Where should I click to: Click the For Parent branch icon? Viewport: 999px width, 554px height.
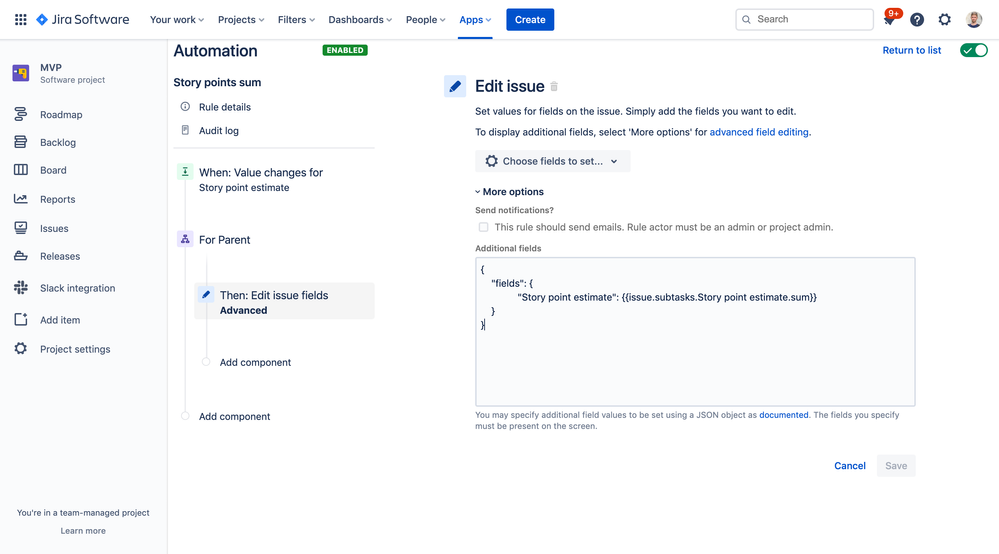click(185, 239)
